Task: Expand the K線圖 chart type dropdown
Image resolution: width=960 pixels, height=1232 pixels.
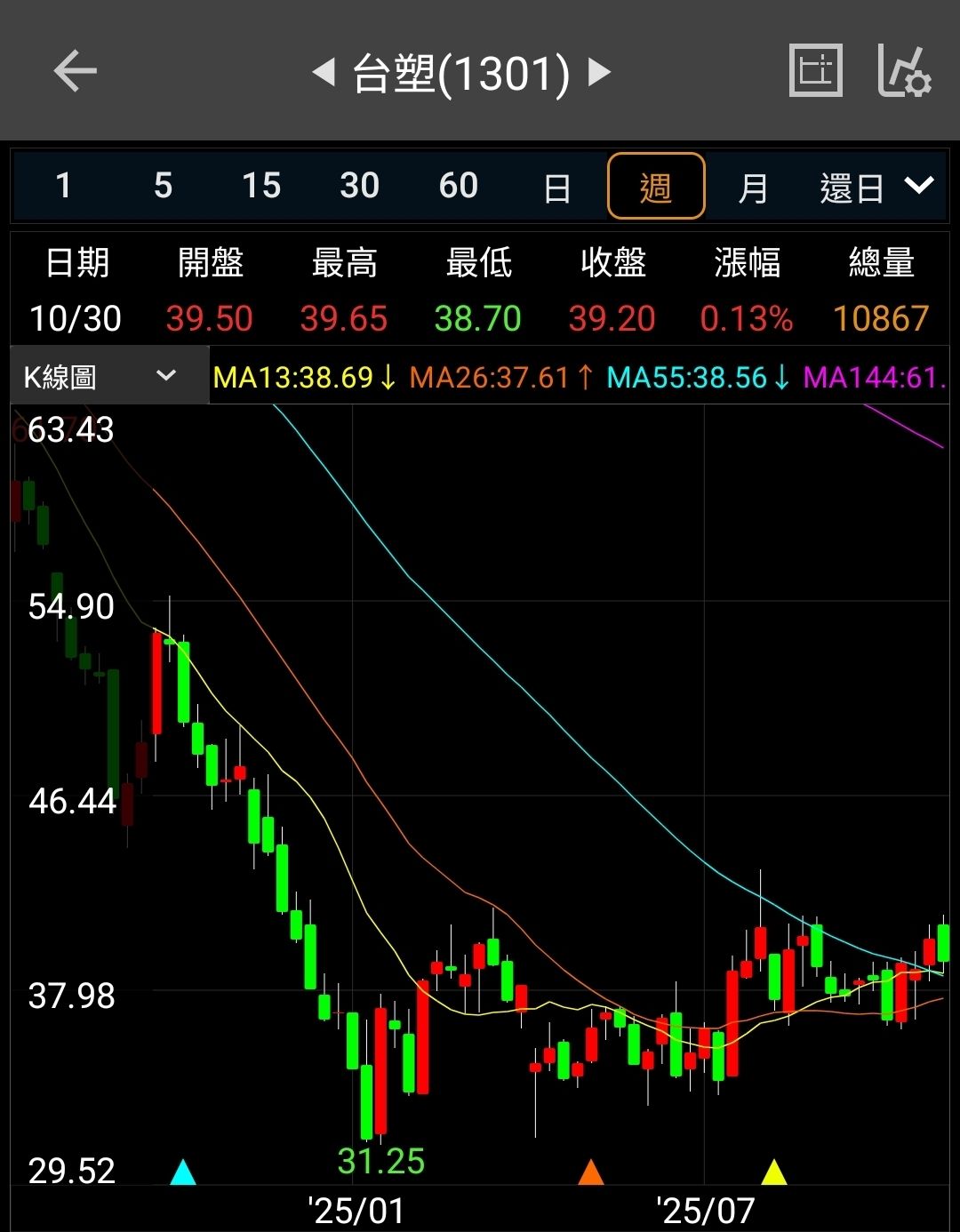Action: pyautogui.click(x=109, y=376)
